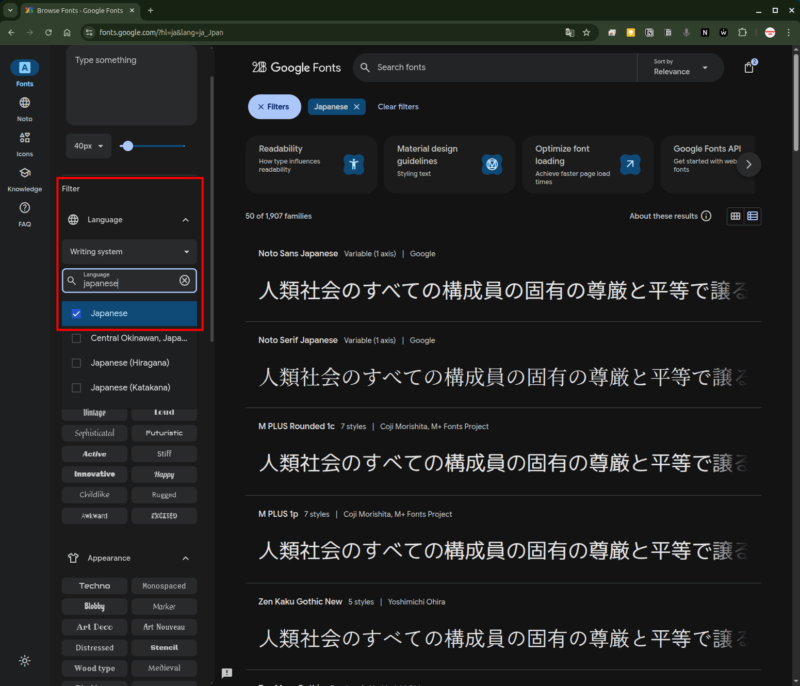Collapse the Appearance filter section
The width and height of the screenshot is (800, 686).
[x=185, y=558]
